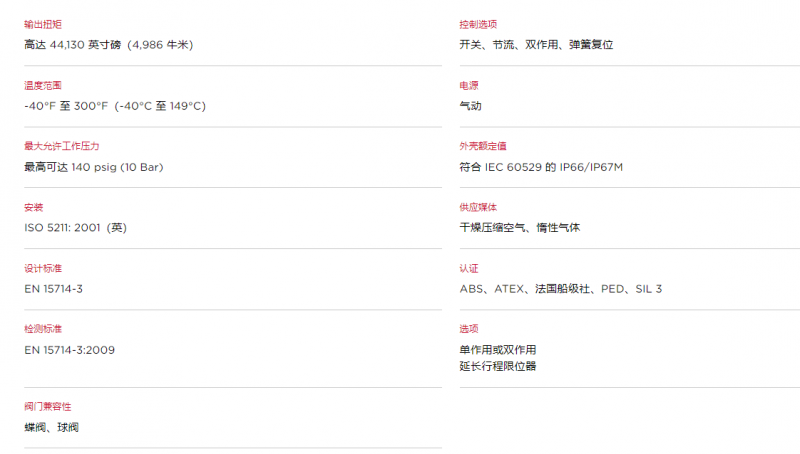Screen dimensions: 800x454
Task: Click the 控制选项 heading
Action: click(x=478, y=24)
